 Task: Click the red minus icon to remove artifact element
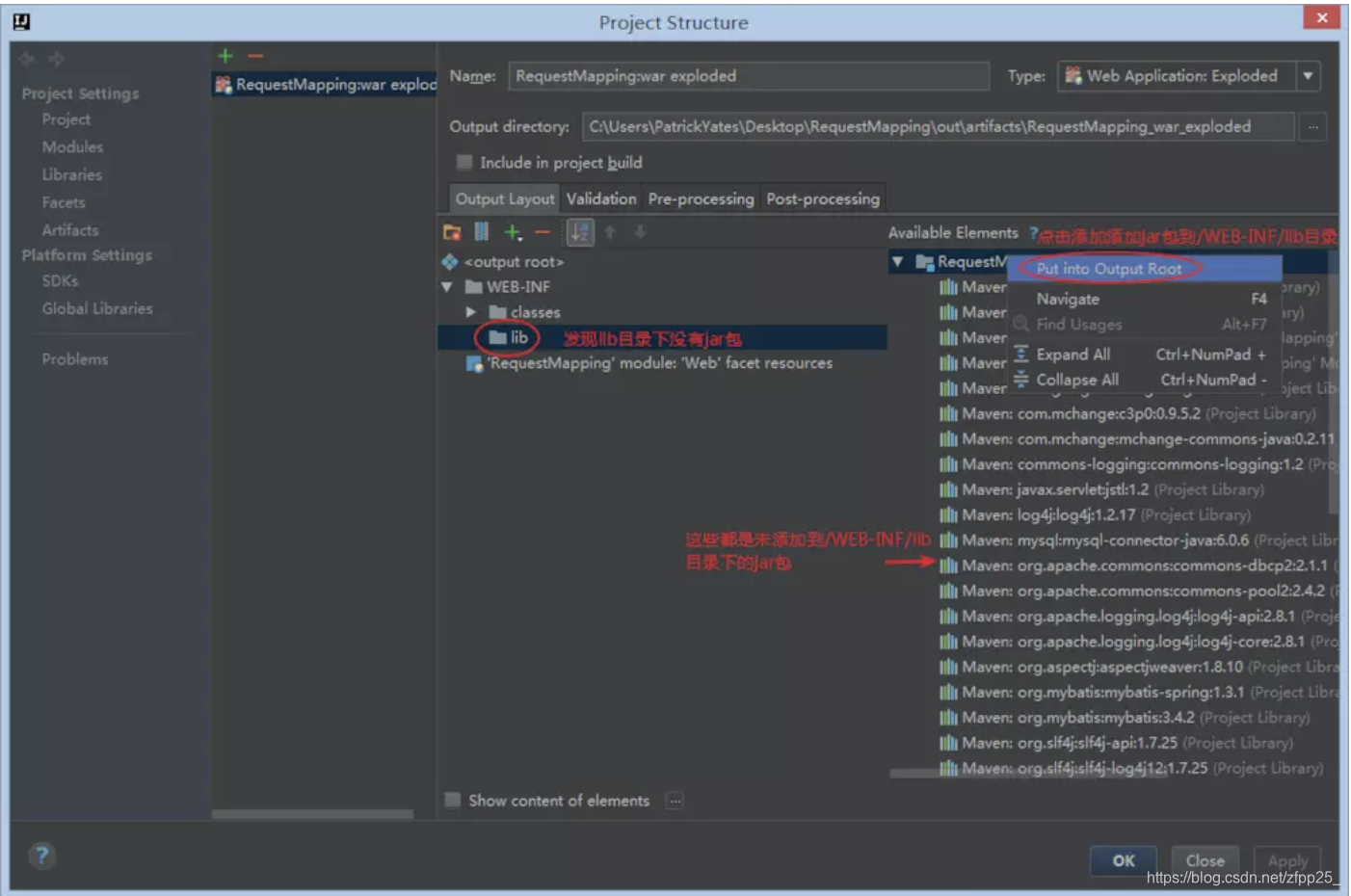[543, 231]
